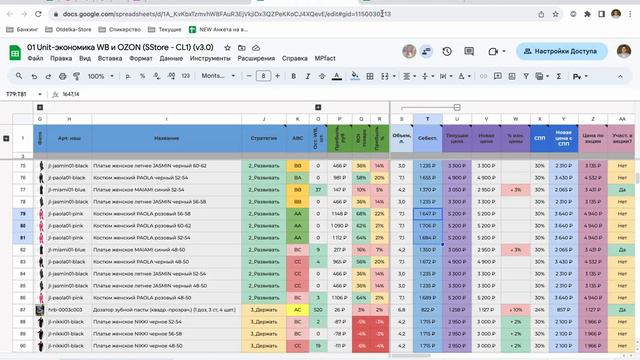Expand column group plus above column O
Screen dimensions: 640x360
point(318,107)
